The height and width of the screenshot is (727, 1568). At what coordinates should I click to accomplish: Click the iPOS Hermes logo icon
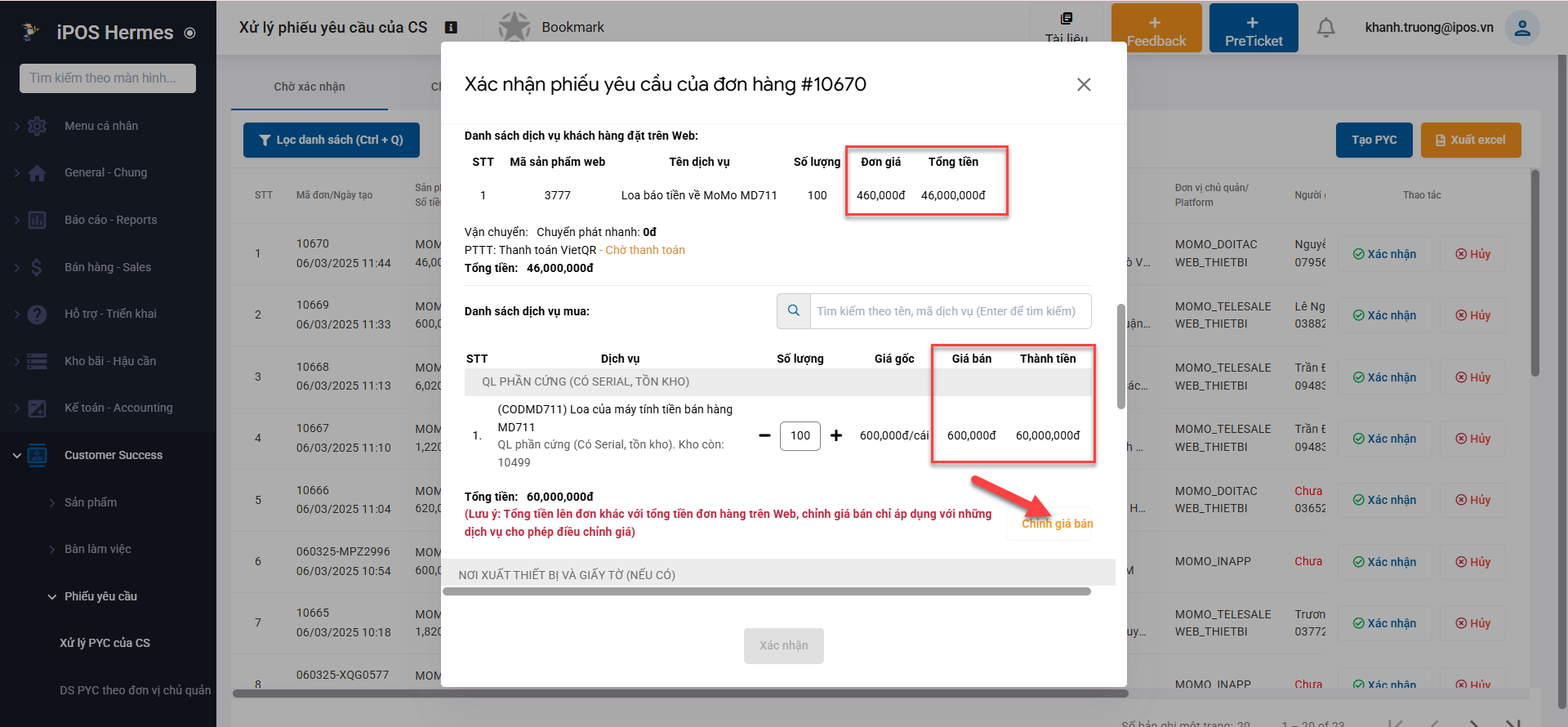click(31, 32)
